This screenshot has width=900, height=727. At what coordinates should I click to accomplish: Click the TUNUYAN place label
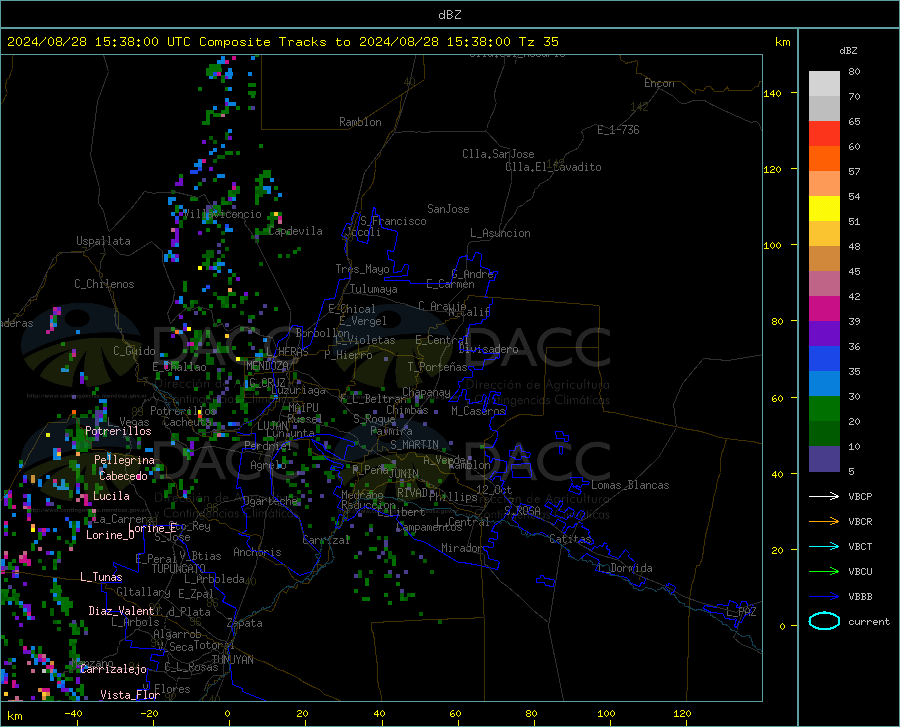[232, 660]
